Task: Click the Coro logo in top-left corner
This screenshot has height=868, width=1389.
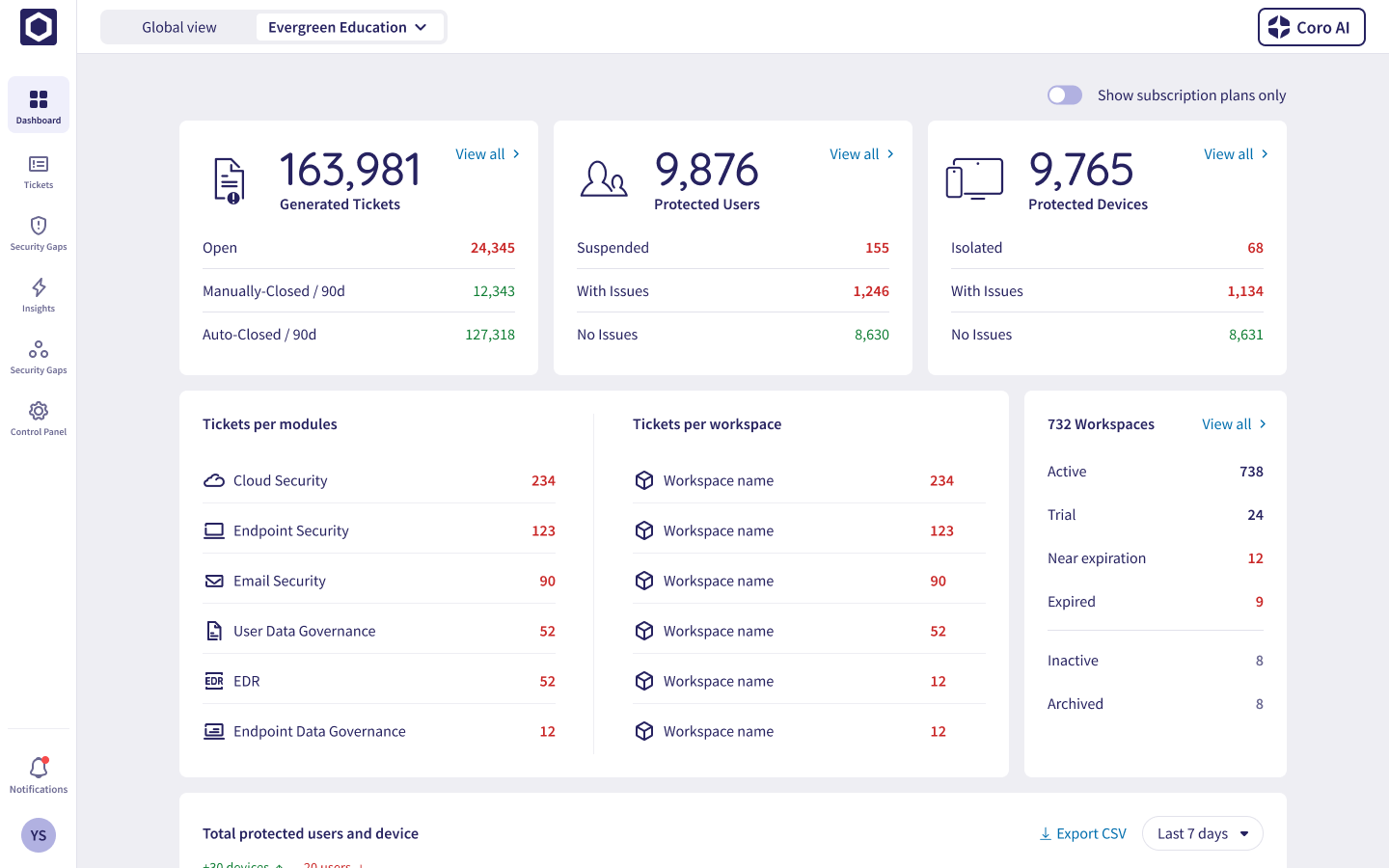Action: 39,27
